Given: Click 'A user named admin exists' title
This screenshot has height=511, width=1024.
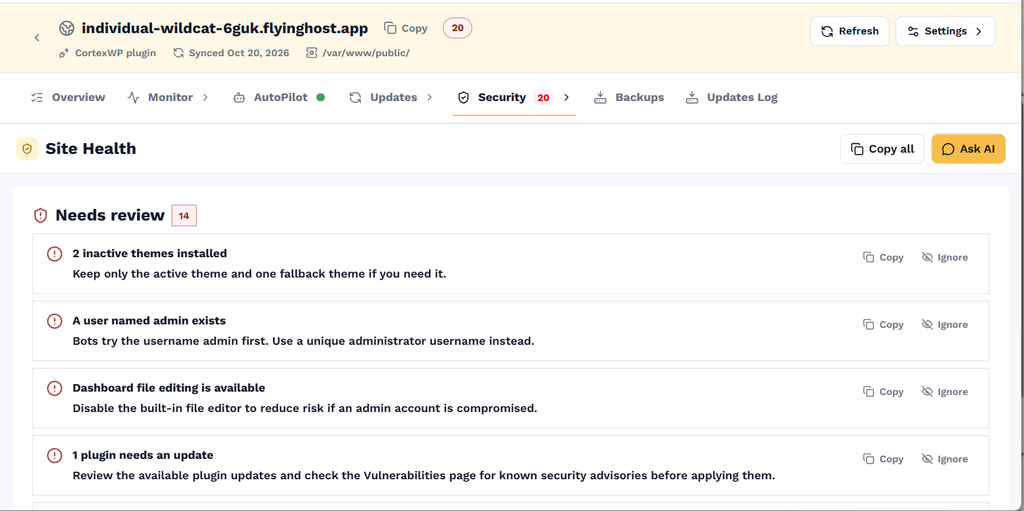Looking at the screenshot, I should [x=149, y=321].
